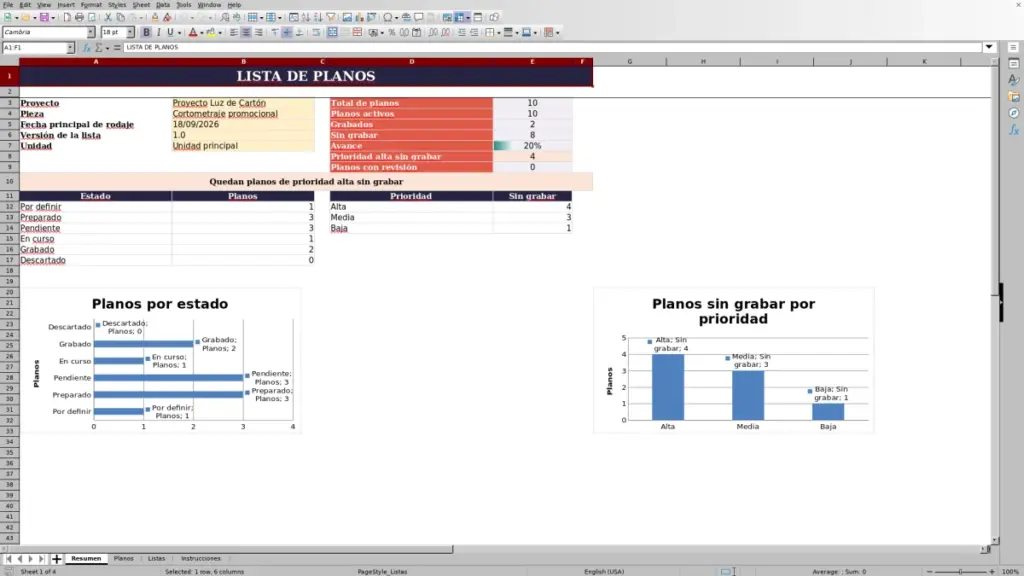Toggle Wrap Text button

316,33
